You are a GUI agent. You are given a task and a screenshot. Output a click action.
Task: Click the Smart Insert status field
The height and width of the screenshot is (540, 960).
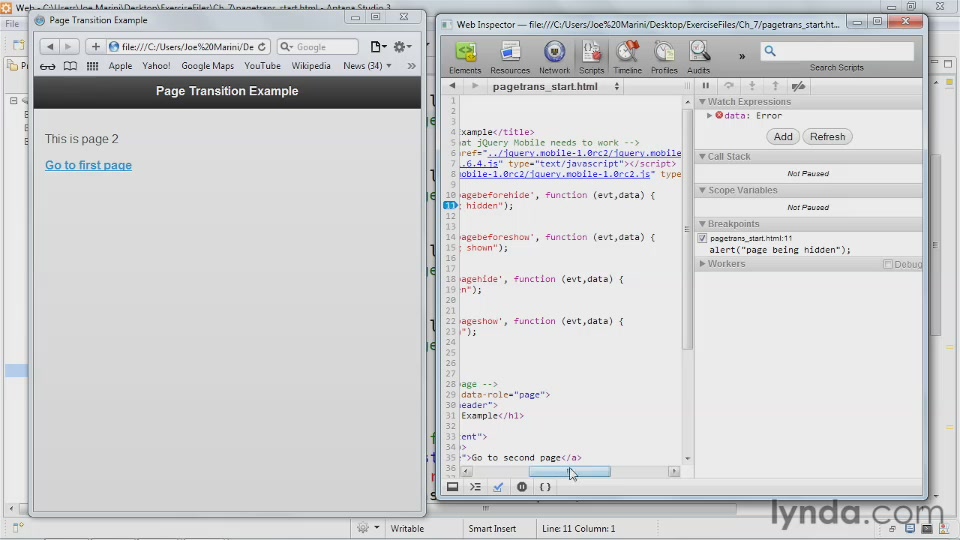pyautogui.click(x=492, y=528)
